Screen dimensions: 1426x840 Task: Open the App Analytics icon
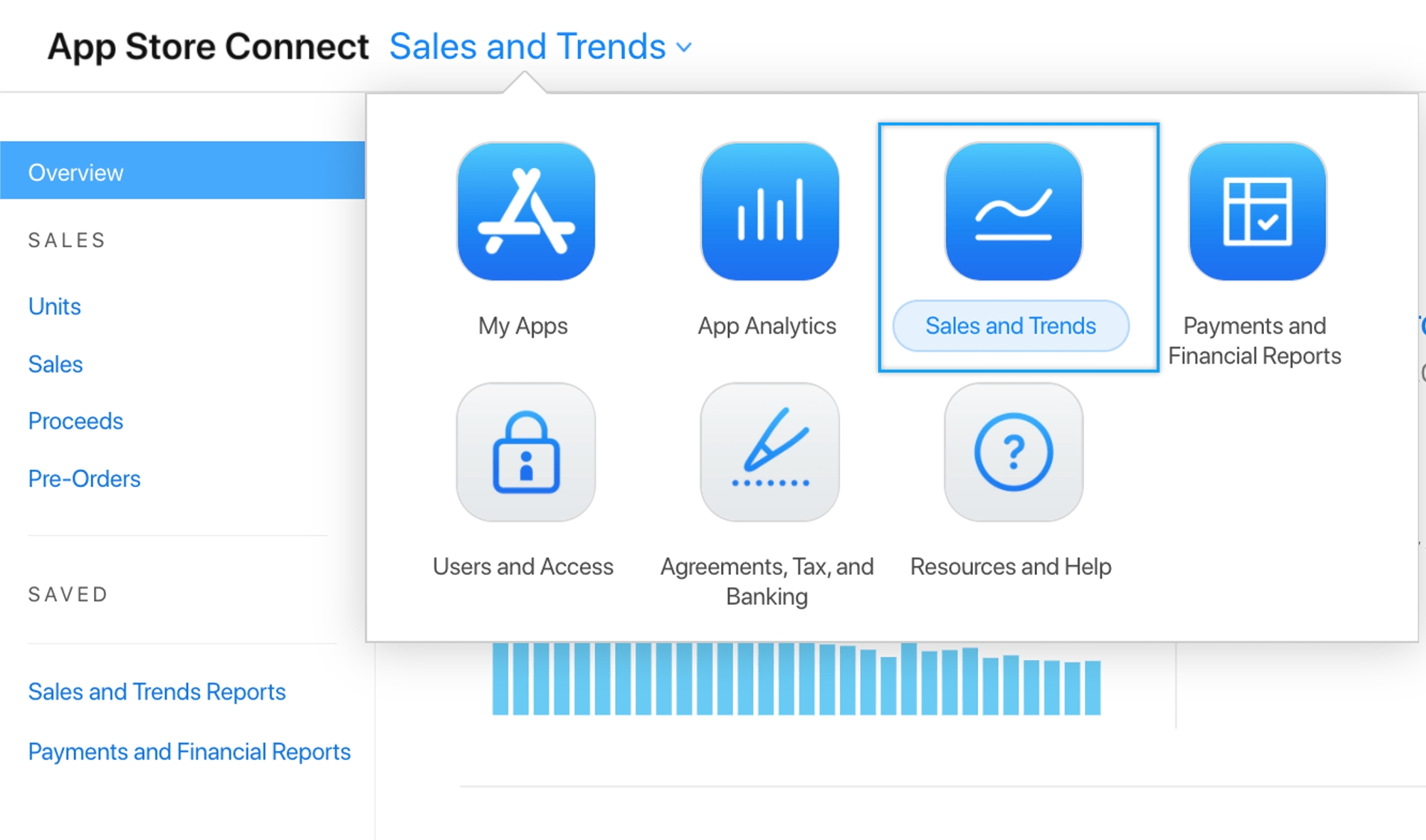point(769,211)
